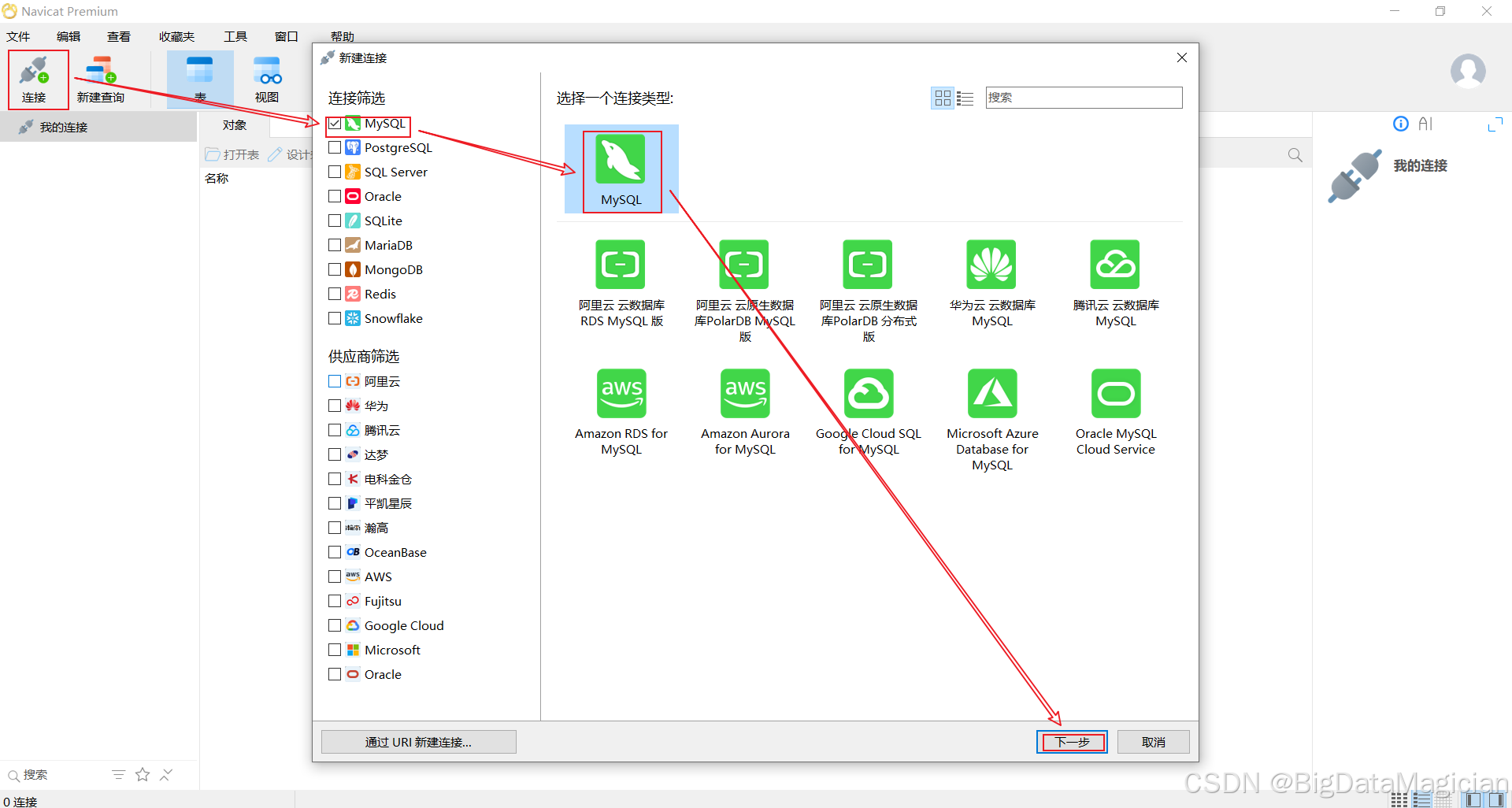This screenshot has height=808, width=1512.
Task: Open the 查看 (View) menu
Action: [x=119, y=36]
